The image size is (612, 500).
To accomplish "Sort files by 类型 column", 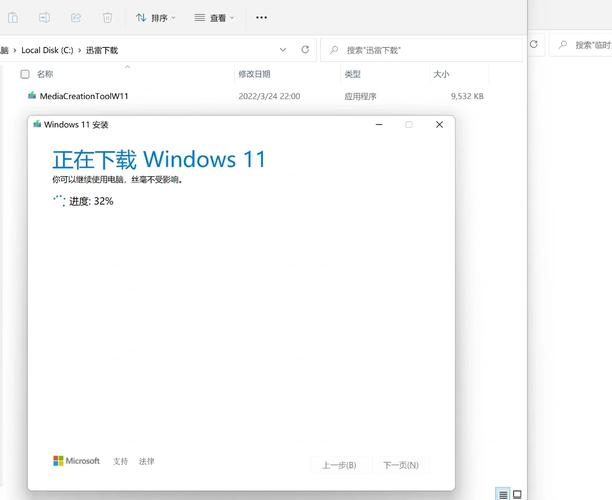I will click(x=352, y=74).
